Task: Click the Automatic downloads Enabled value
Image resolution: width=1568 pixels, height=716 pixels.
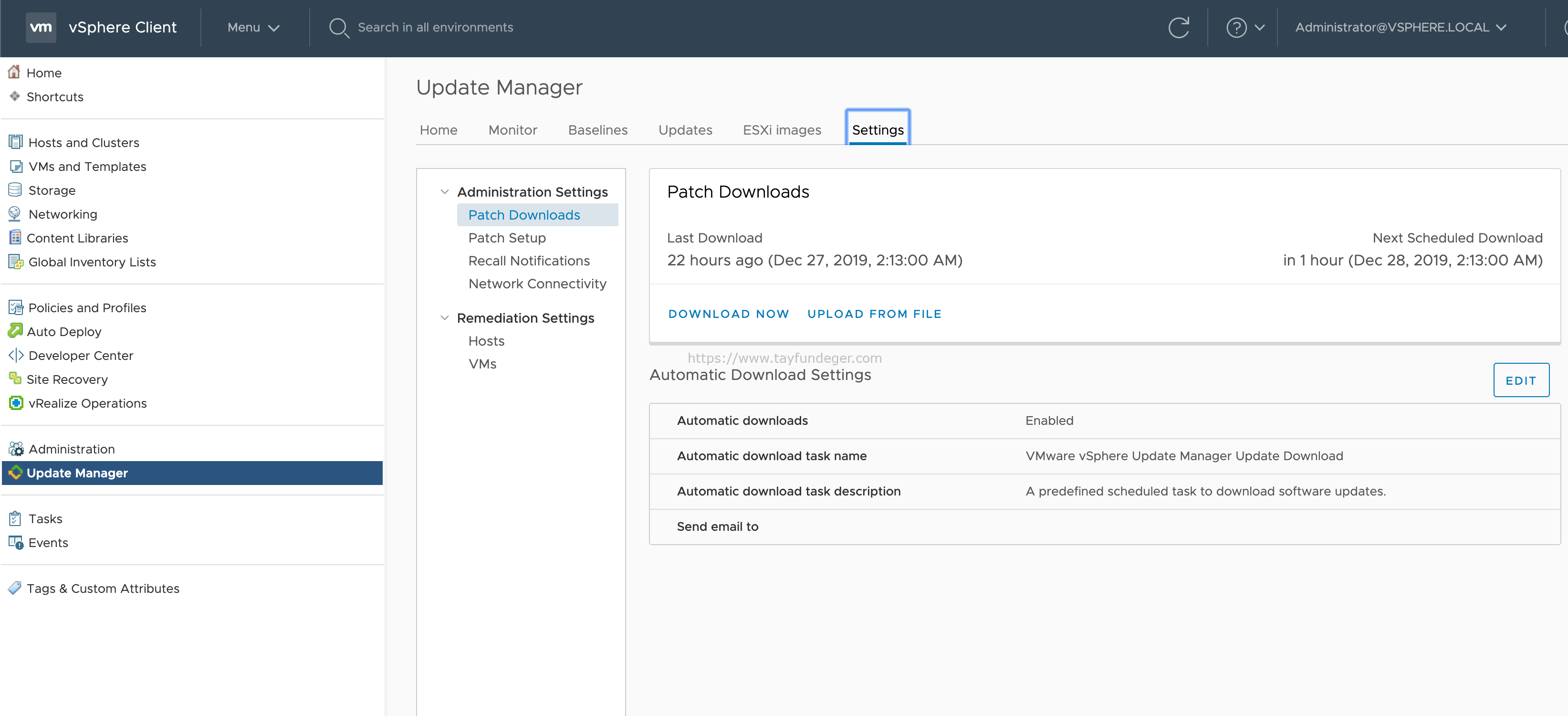Action: click(x=1049, y=421)
